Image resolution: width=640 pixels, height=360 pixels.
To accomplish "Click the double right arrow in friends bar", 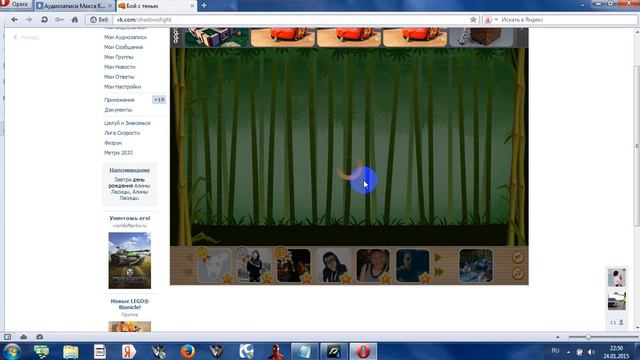I will pos(439,272).
